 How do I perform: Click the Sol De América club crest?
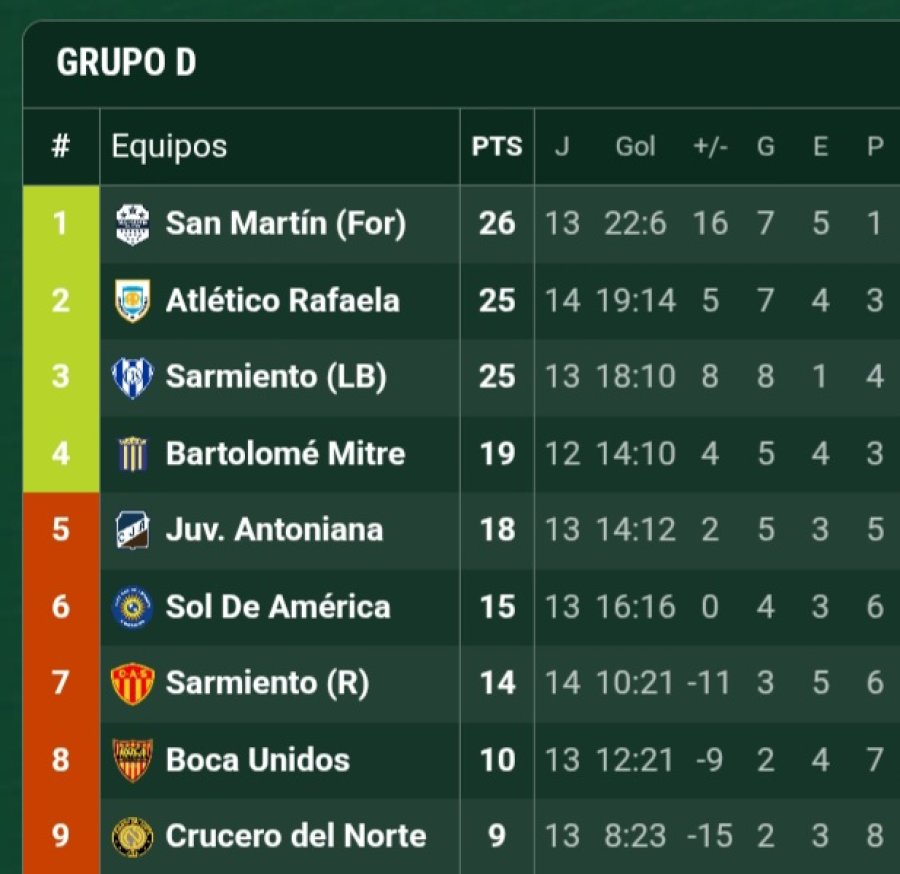[x=132, y=607]
